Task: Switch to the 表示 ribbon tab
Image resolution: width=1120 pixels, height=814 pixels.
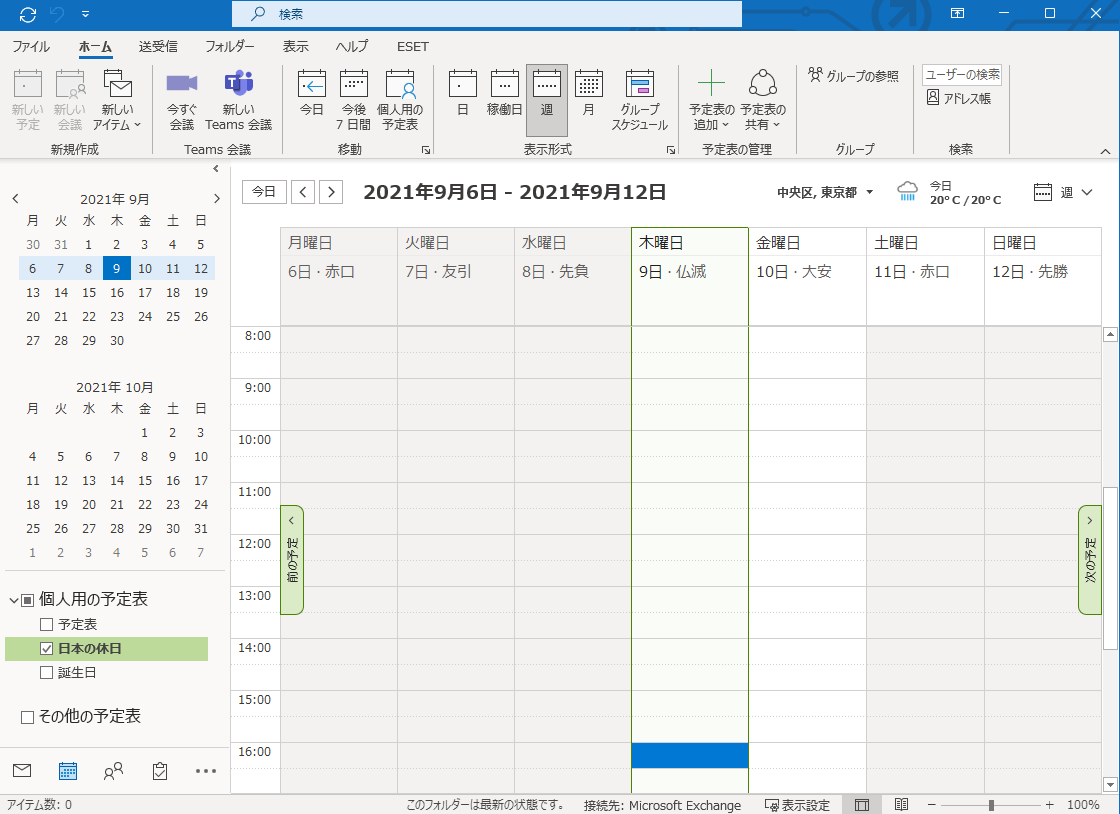Action: (295, 46)
